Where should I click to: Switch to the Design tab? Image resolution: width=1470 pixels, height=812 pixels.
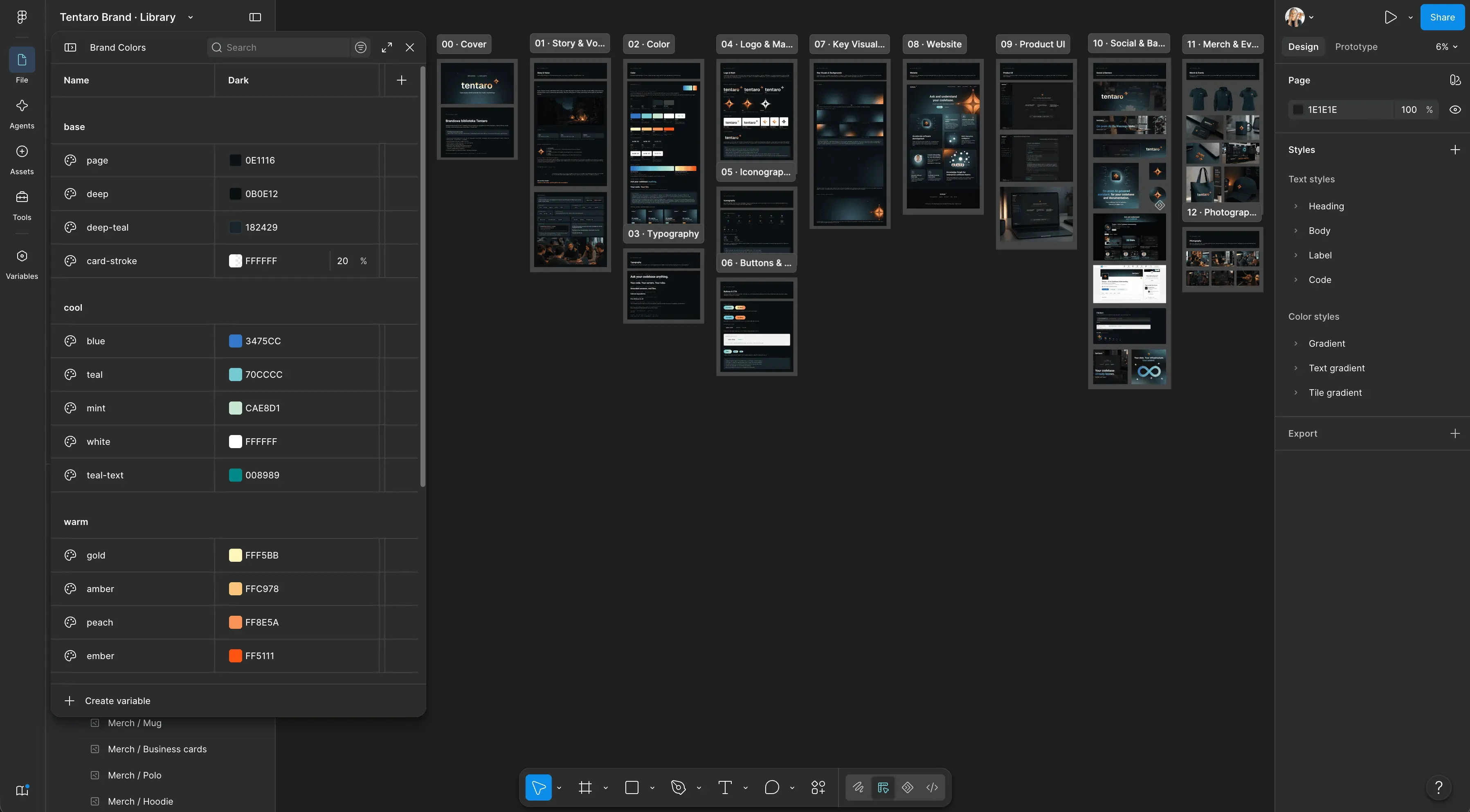(x=1303, y=47)
